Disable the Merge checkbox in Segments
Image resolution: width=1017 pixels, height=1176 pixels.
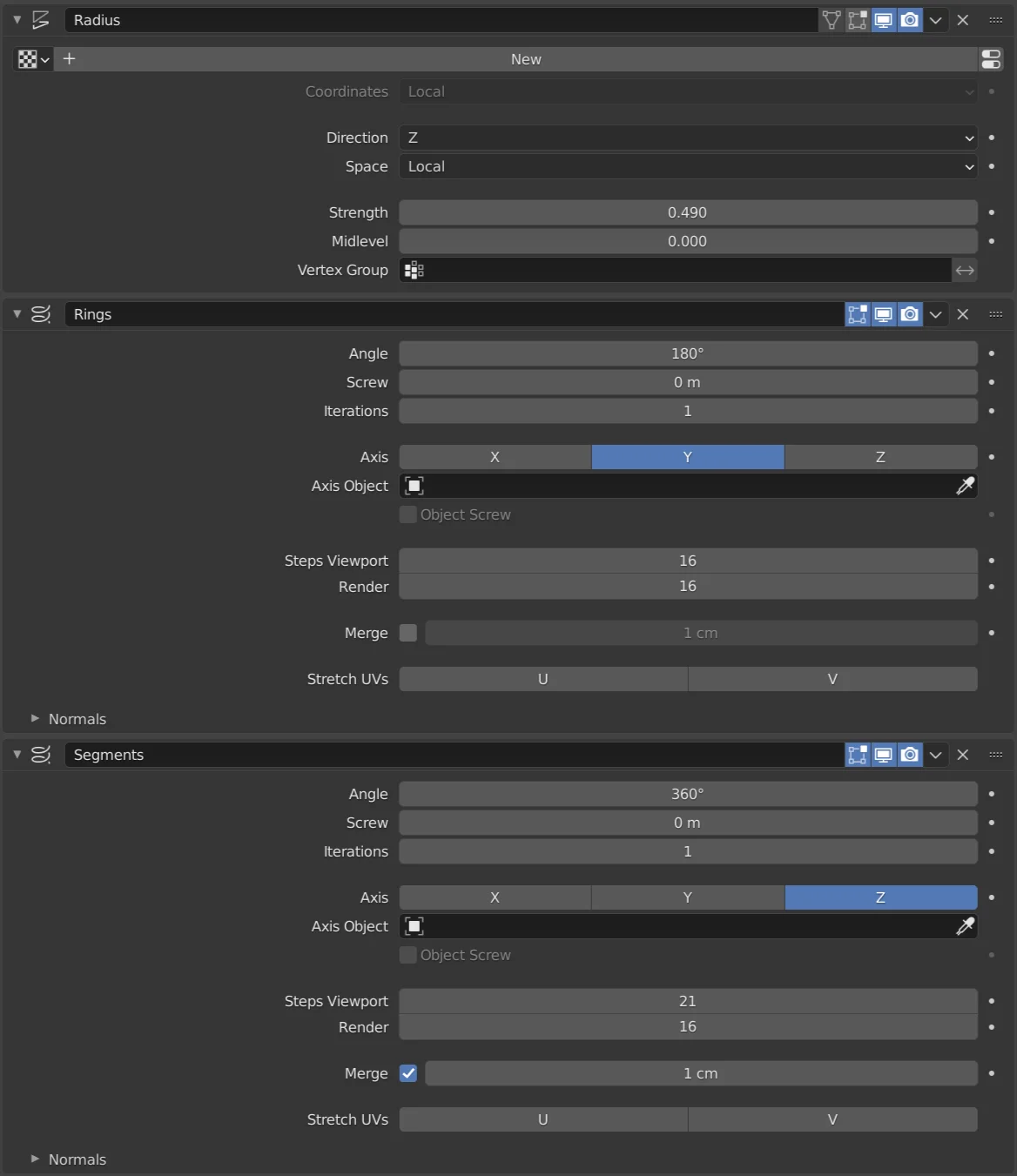408,1073
